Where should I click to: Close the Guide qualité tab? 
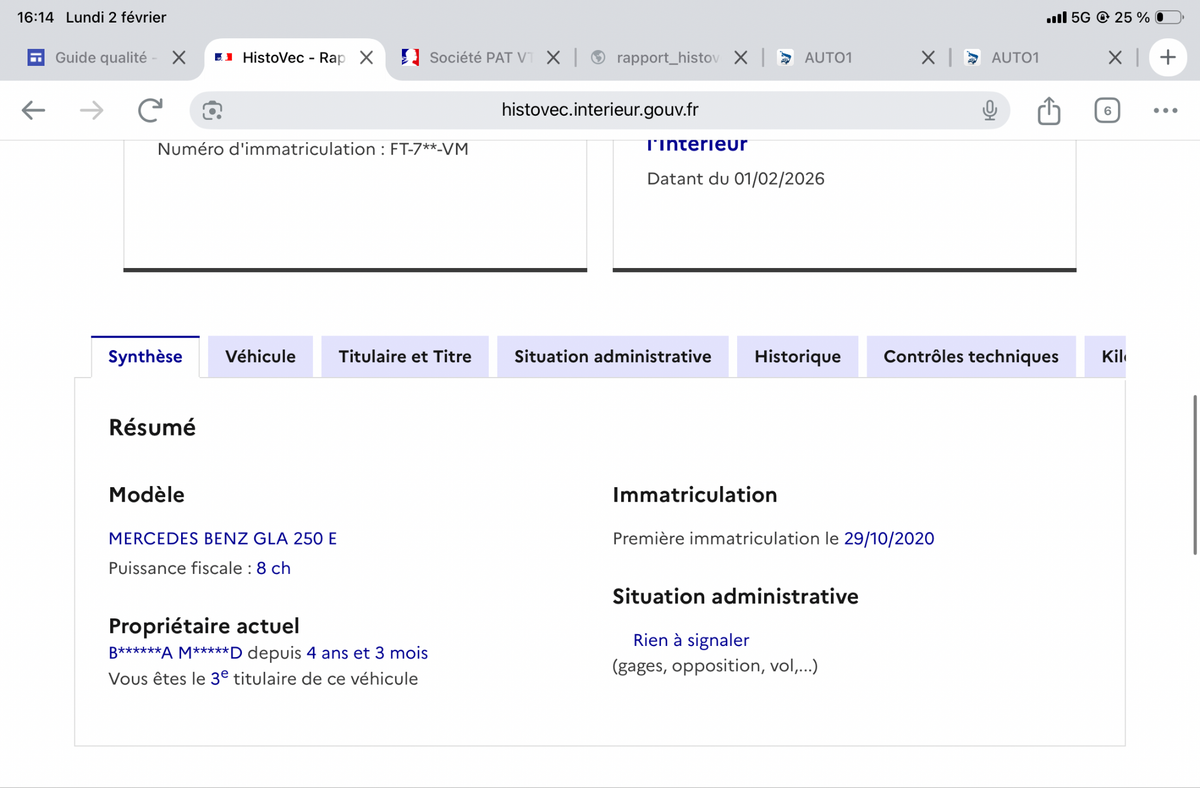click(x=178, y=57)
